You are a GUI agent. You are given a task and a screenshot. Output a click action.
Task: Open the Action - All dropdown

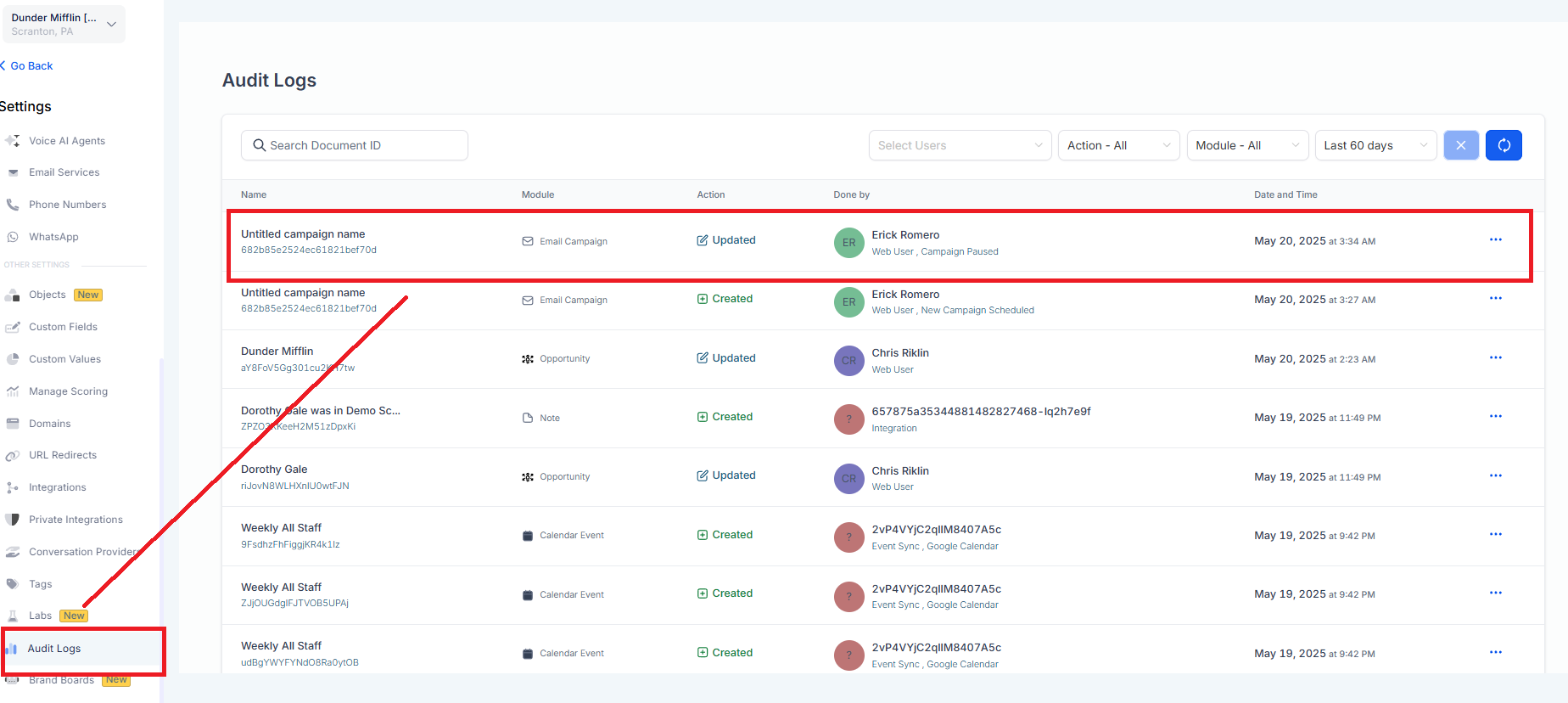coord(1119,145)
